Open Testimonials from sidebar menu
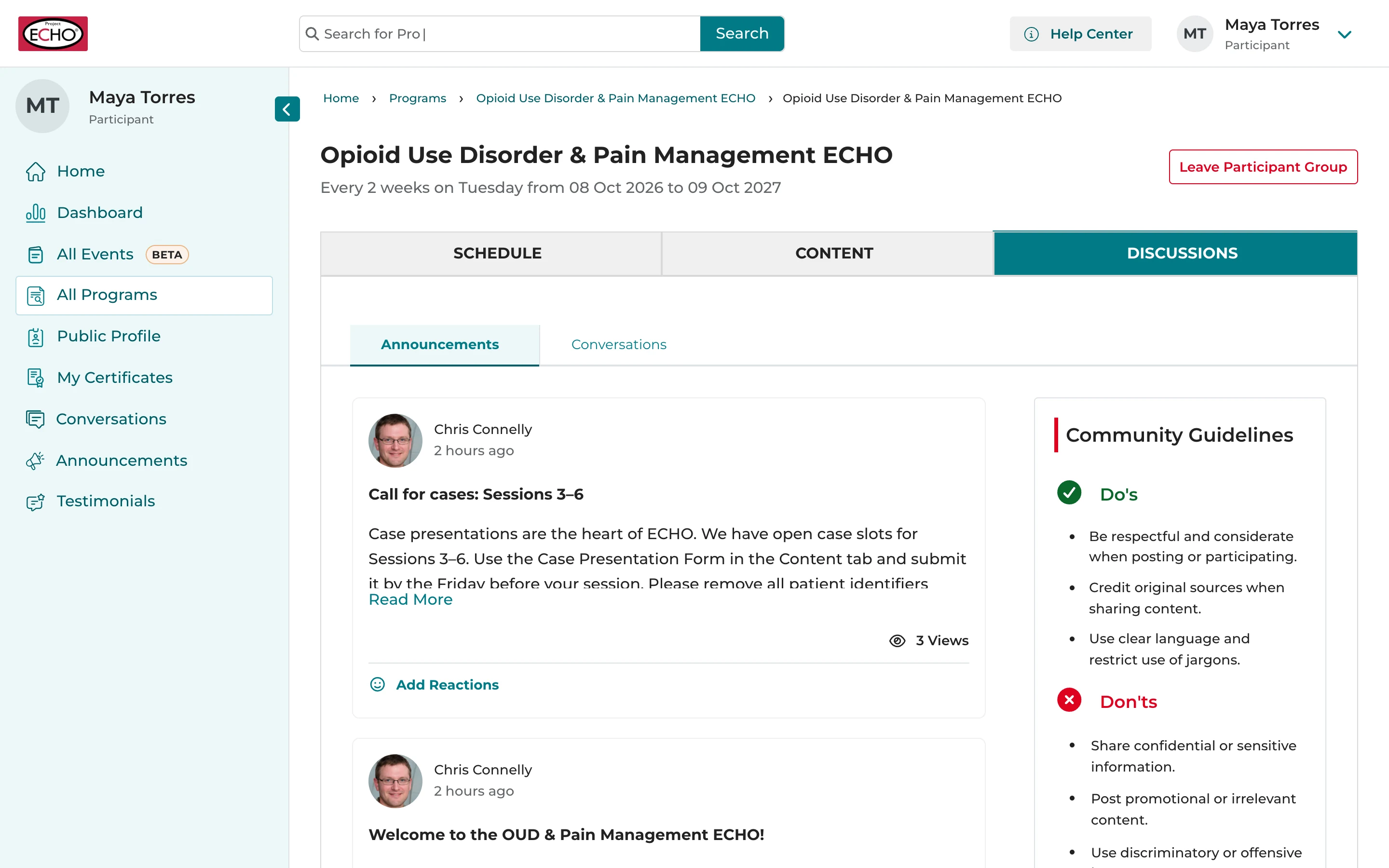 (106, 501)
